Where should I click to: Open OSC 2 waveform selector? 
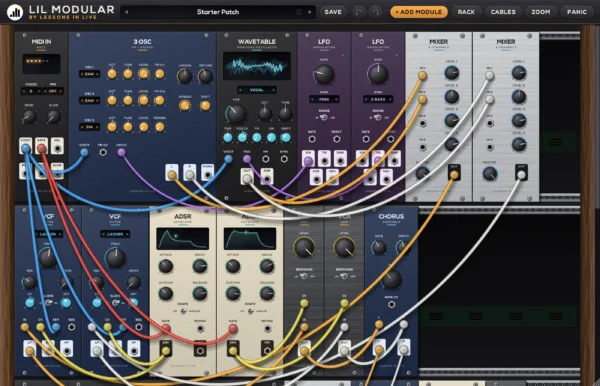pos(90,100)
